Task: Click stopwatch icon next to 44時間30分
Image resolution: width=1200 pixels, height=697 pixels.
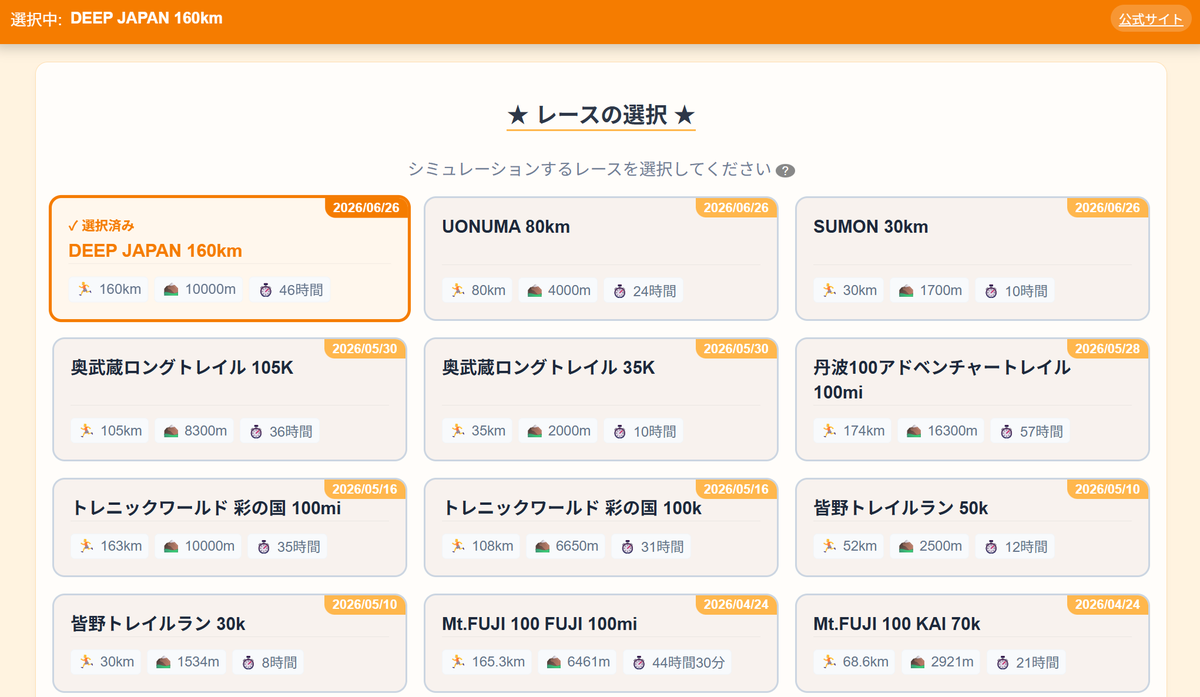Action: [x=637, y=662]
